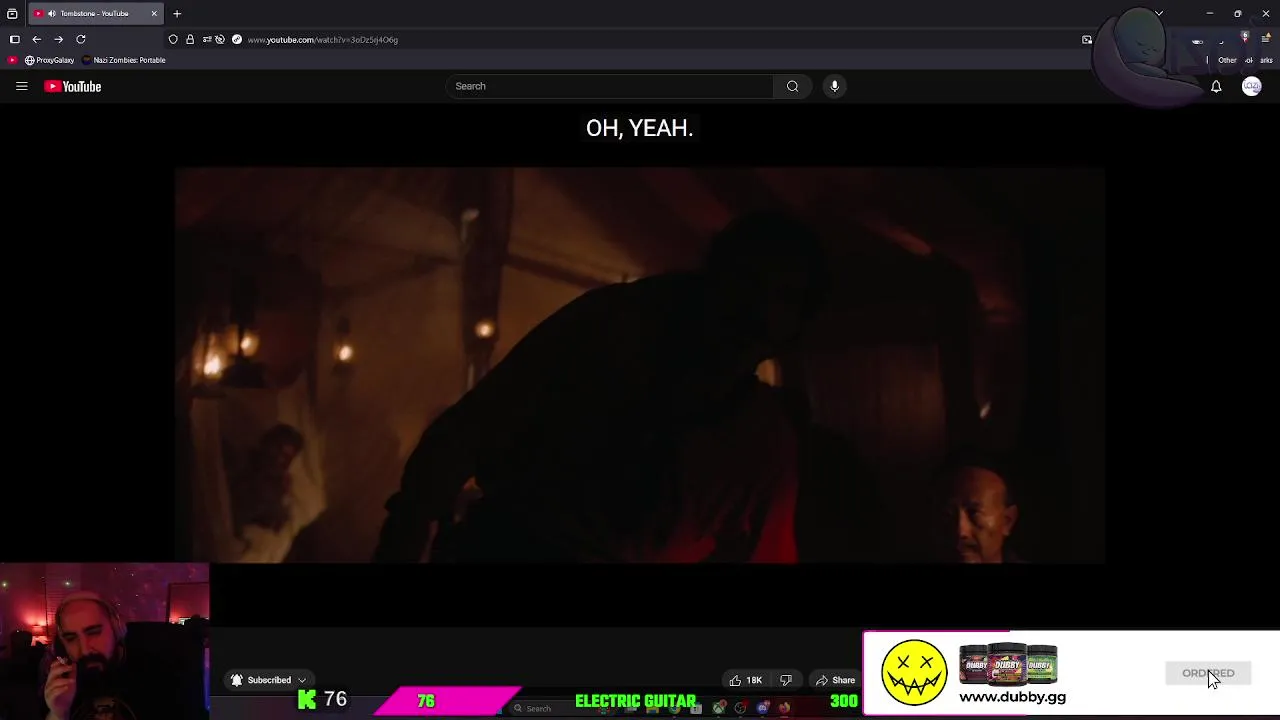Click the ORDERED button in Dubby ad
This screenshot has height=720, width=1280.
[x=1208, y=673]
